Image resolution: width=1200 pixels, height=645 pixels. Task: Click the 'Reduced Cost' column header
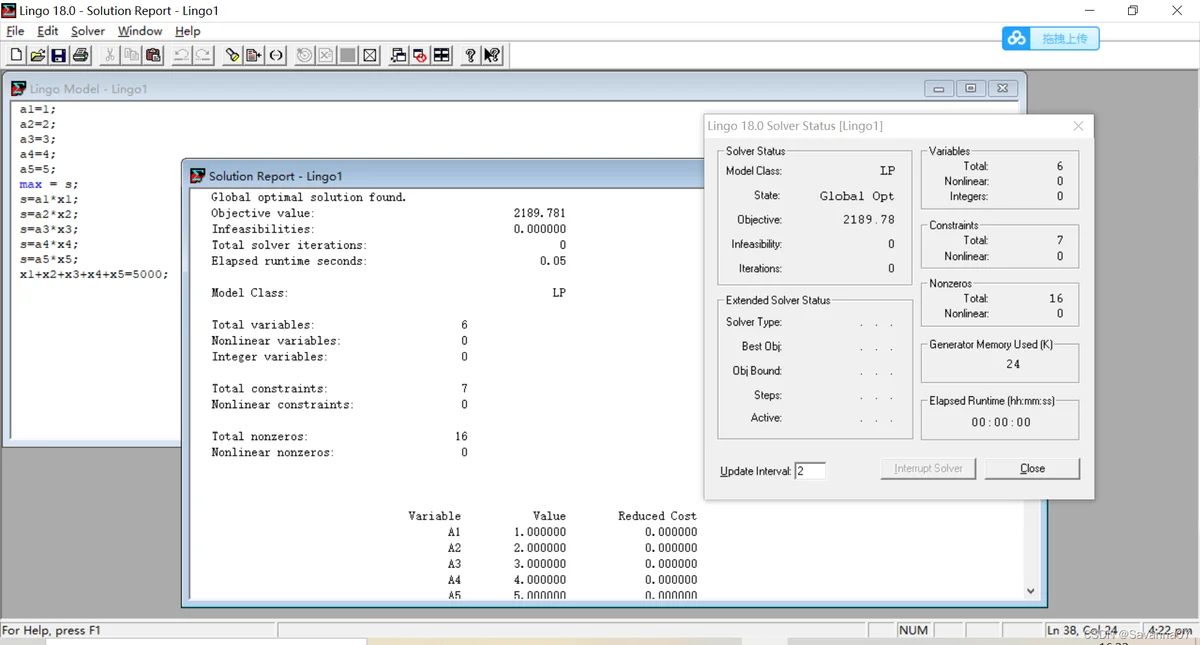click(657, 516)
